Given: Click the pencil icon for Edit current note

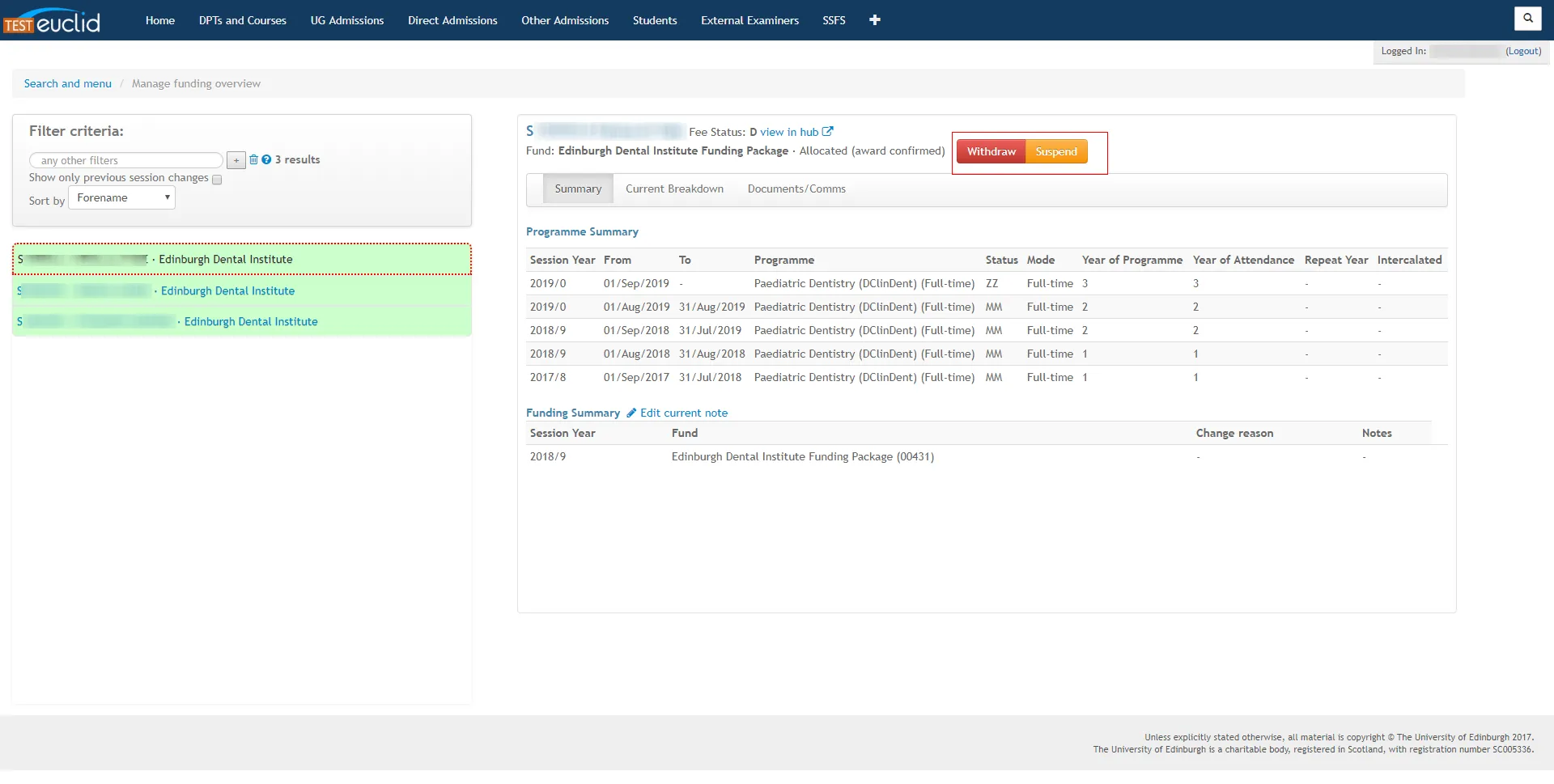Looking at the screenshot, I should (631, 413).
